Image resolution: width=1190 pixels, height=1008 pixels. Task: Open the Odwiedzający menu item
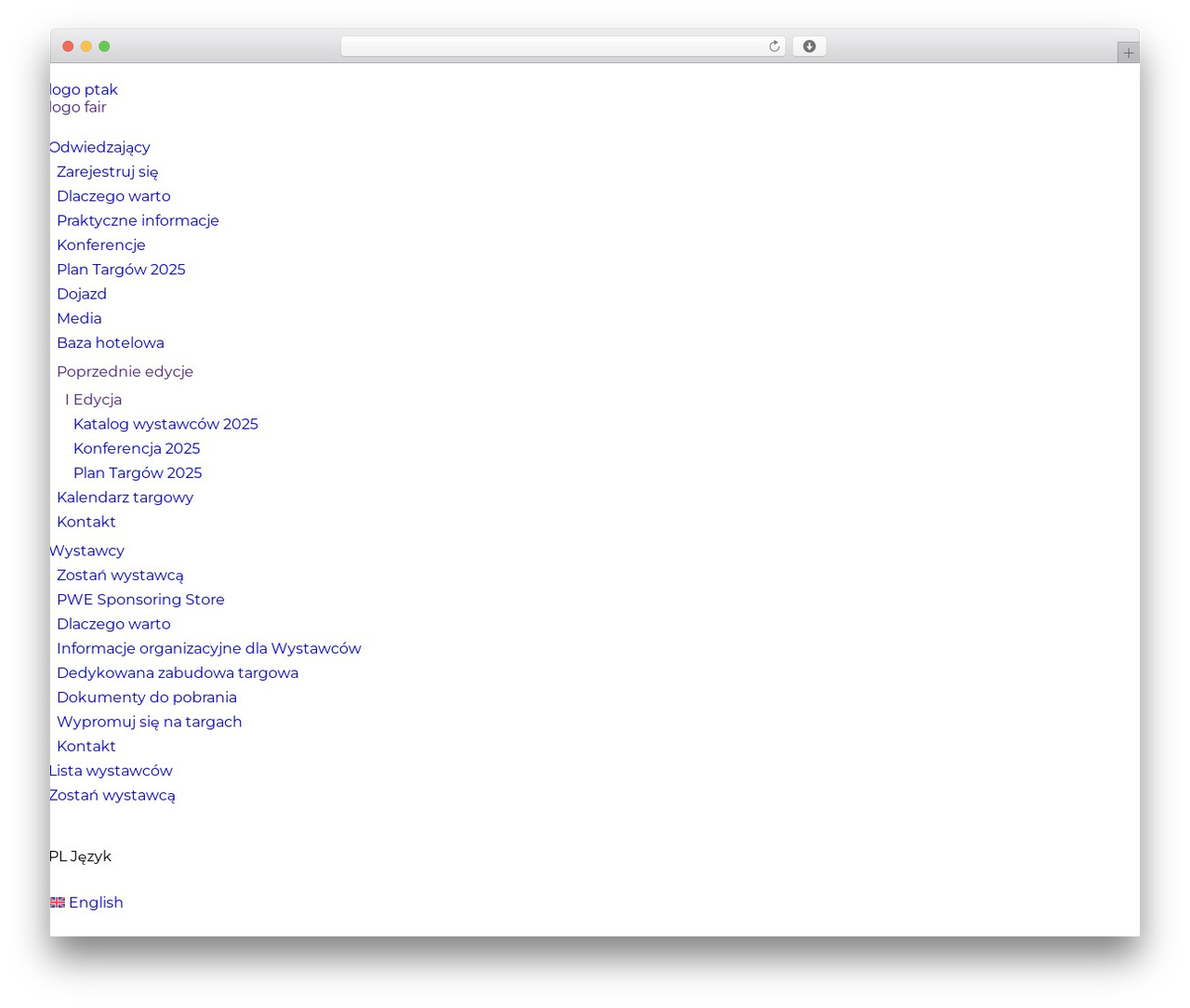[x=99, y=147]
